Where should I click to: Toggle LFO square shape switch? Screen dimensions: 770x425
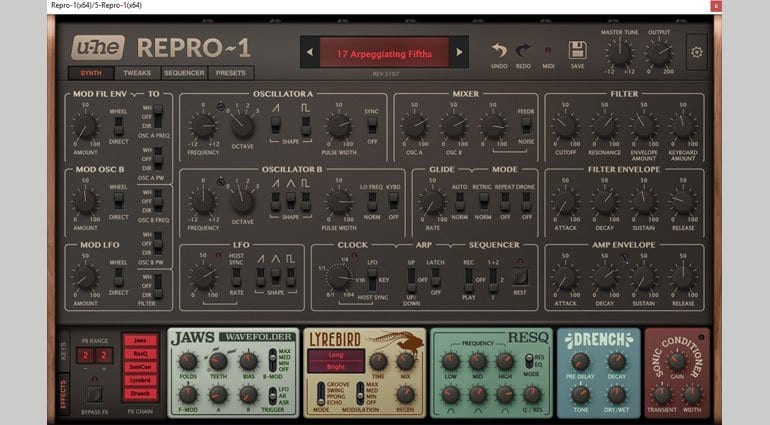click(x=291, y=277)
